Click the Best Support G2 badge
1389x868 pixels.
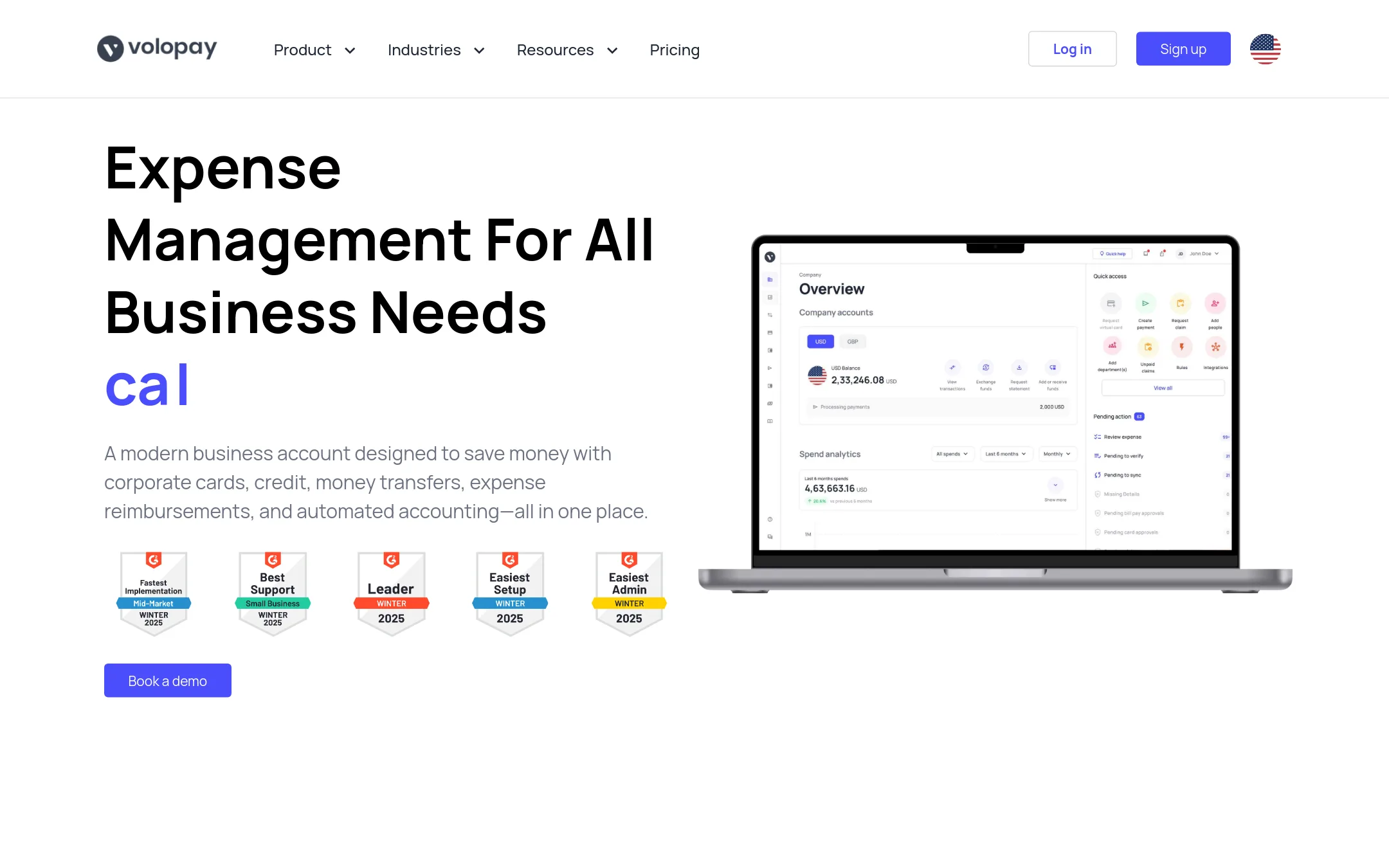point(273,593)
